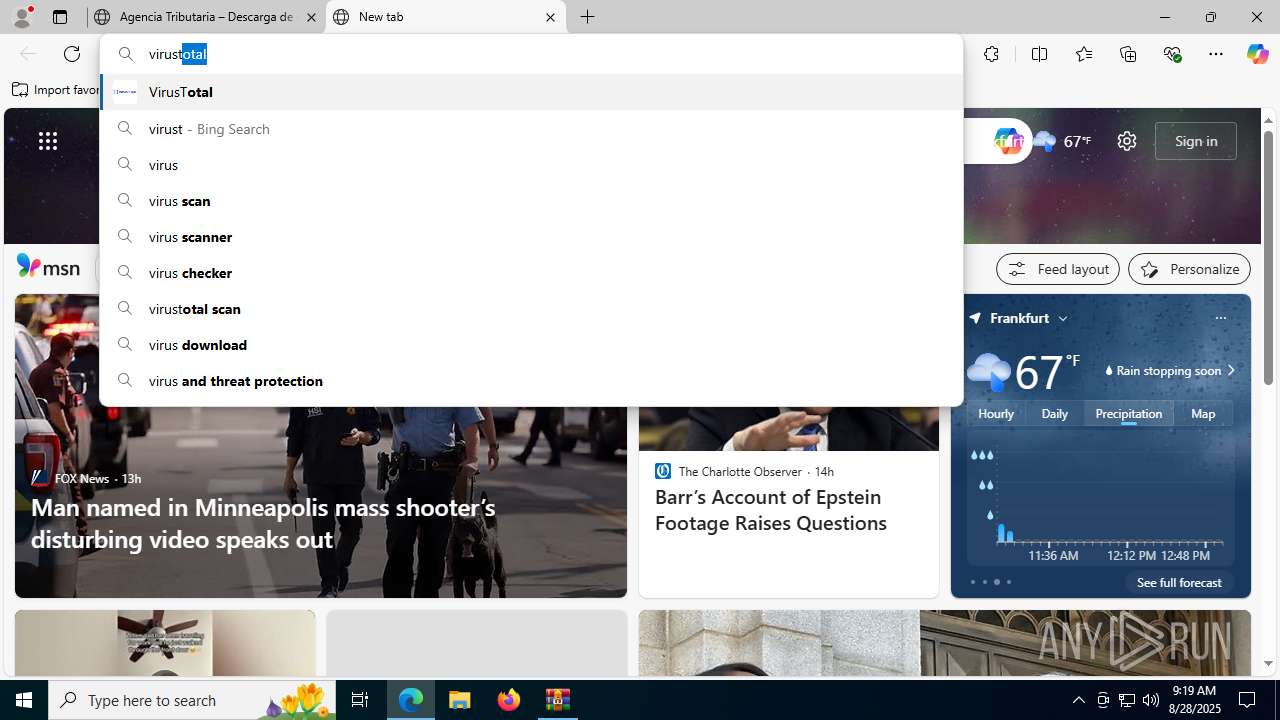Screen dimensions: 1280x720
Task: Show hidden system tray icons
Action: 1078,700
